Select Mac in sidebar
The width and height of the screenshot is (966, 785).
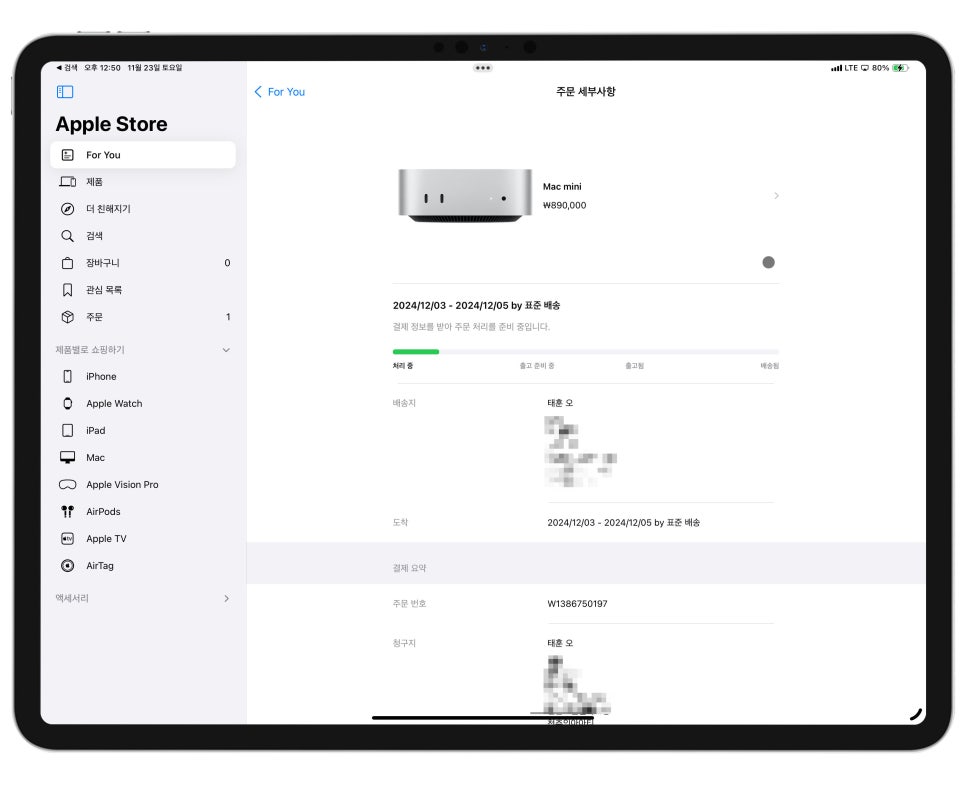(x=143, y=458)
